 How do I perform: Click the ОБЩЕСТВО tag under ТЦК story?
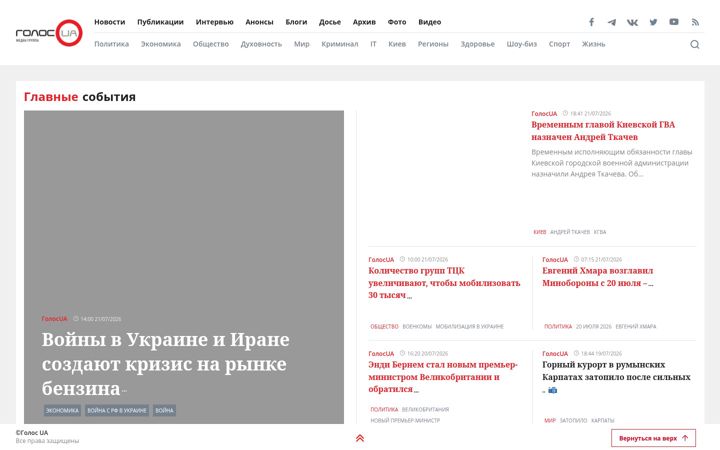[x=384, y=326]
